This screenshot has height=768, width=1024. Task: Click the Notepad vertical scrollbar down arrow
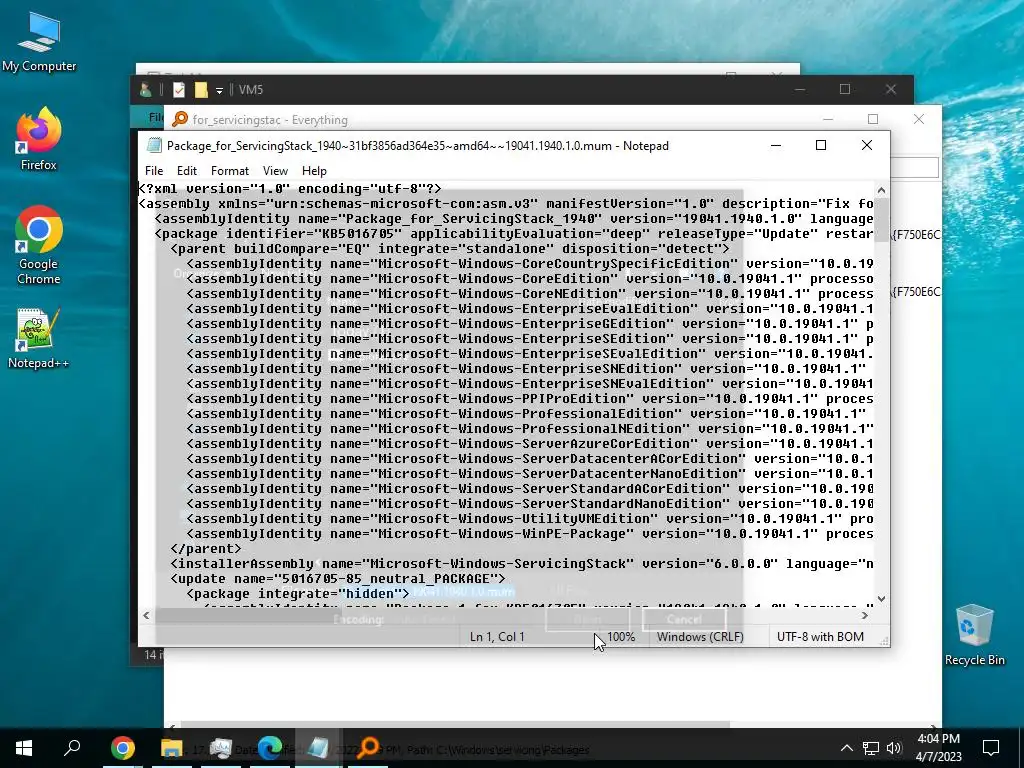882,598
